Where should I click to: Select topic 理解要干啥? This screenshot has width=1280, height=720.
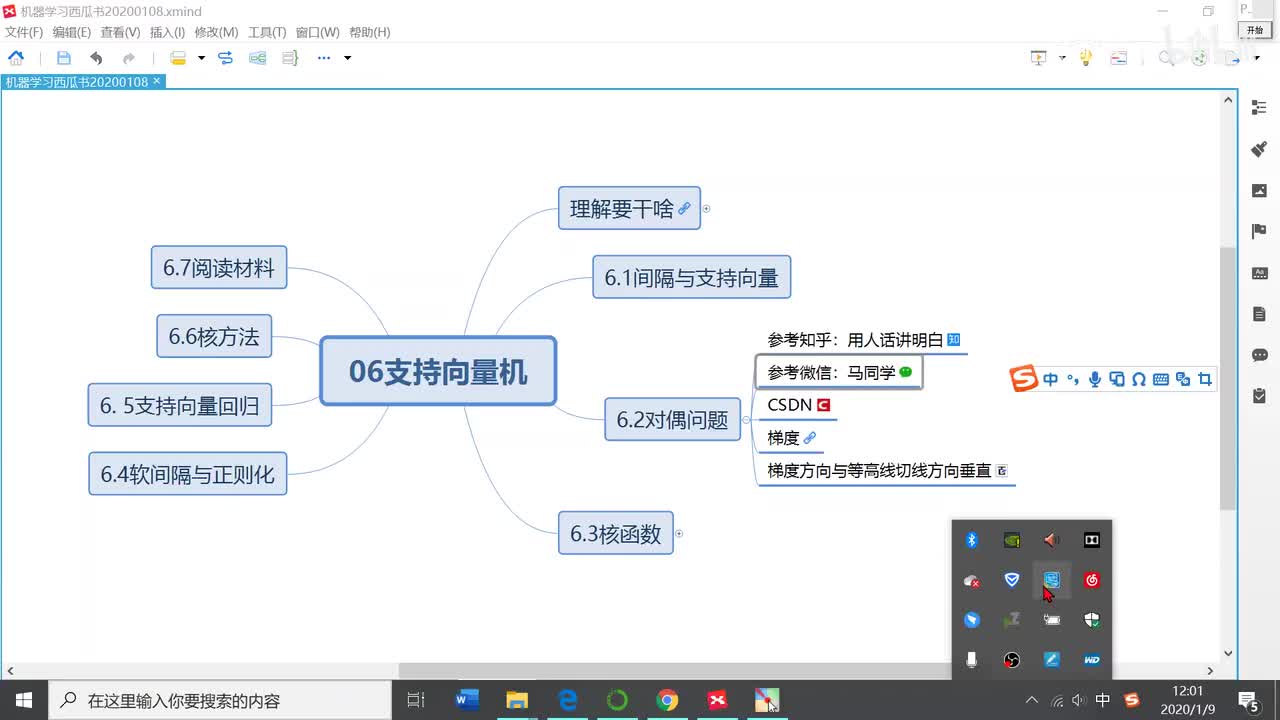tap(629, 208)
